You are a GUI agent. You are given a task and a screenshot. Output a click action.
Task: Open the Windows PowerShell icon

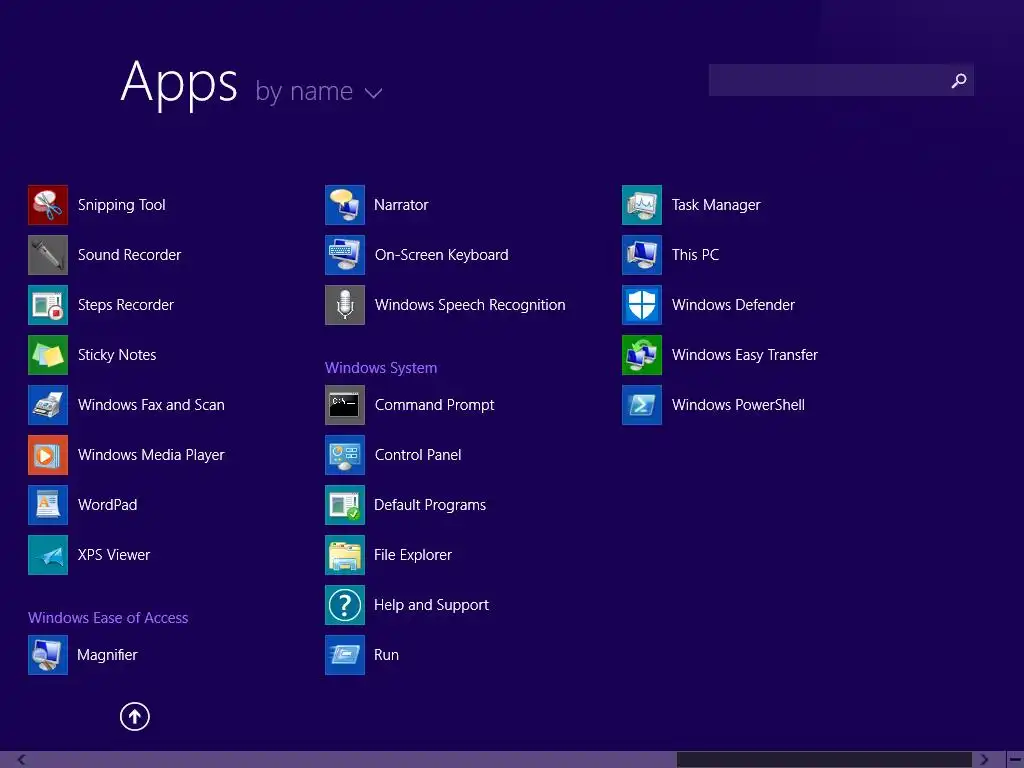pos(642,405)
